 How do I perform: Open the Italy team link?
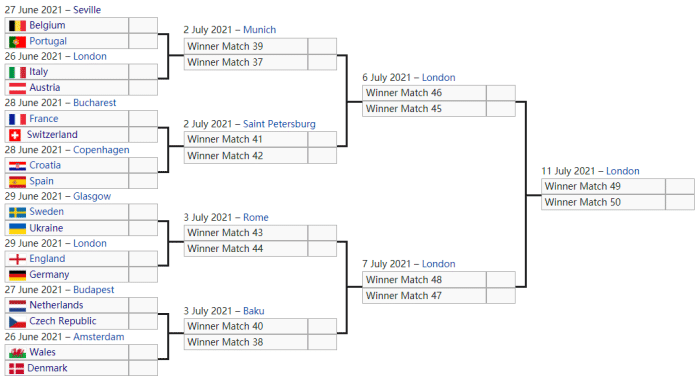38,72
